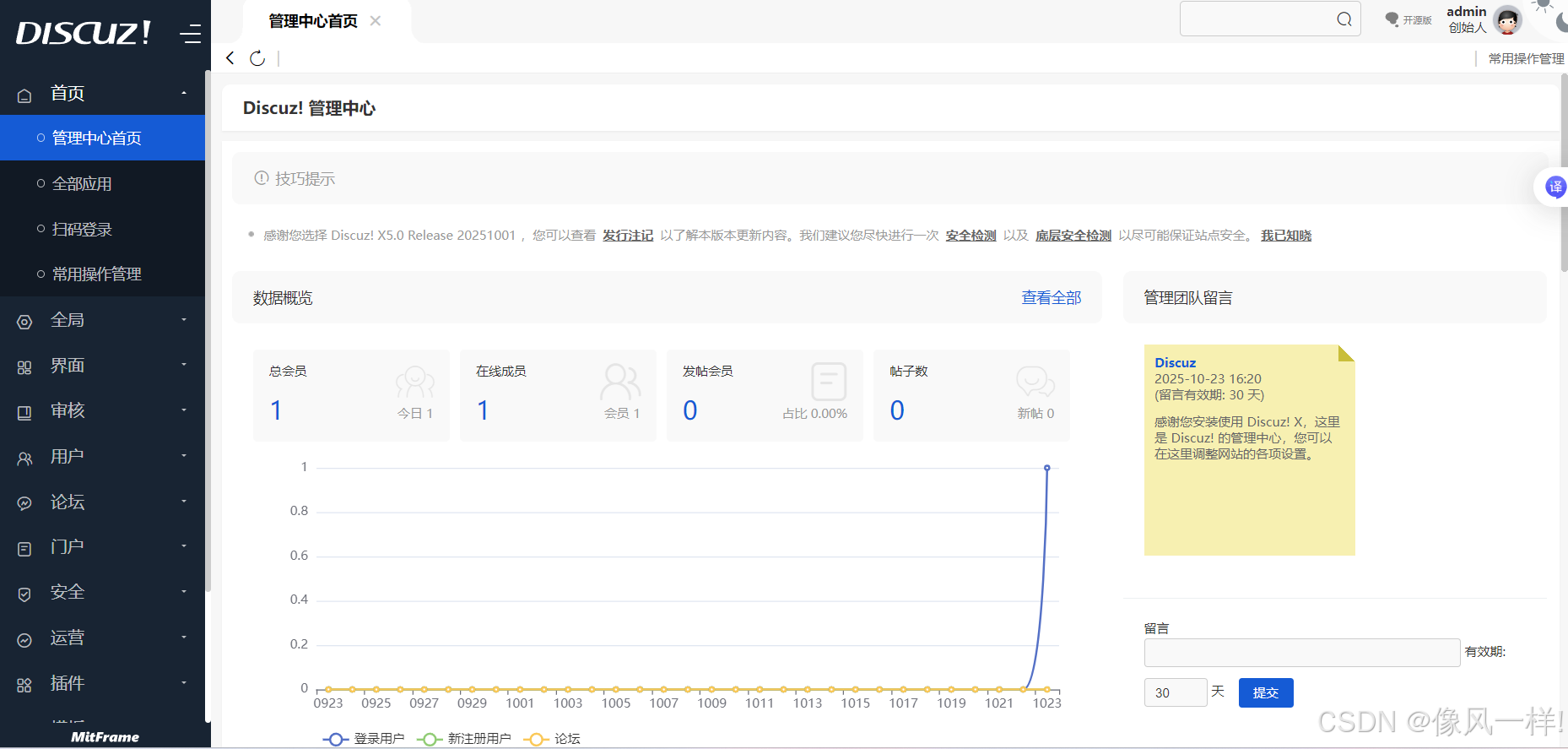Click the Discuz author link on note
The height and width of the screenshot is (749, 1568).
[1175, 363]
